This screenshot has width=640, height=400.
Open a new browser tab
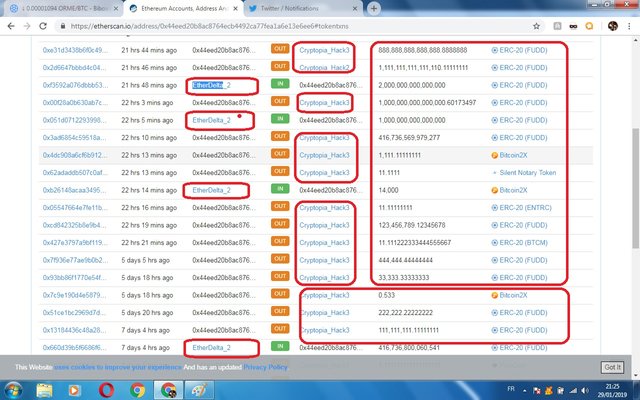coord(373,9)
